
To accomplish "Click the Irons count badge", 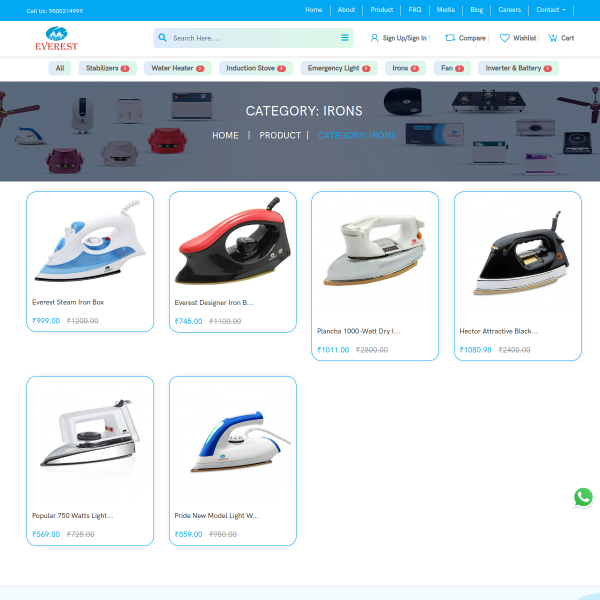I will coord(414,68).
